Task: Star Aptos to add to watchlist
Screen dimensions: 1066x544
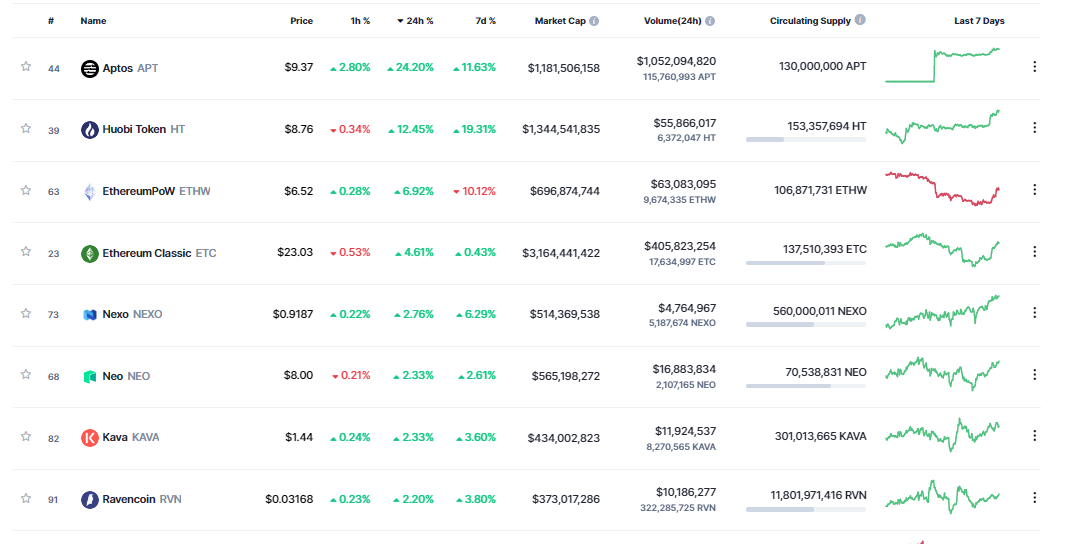Action: point(26,67)
